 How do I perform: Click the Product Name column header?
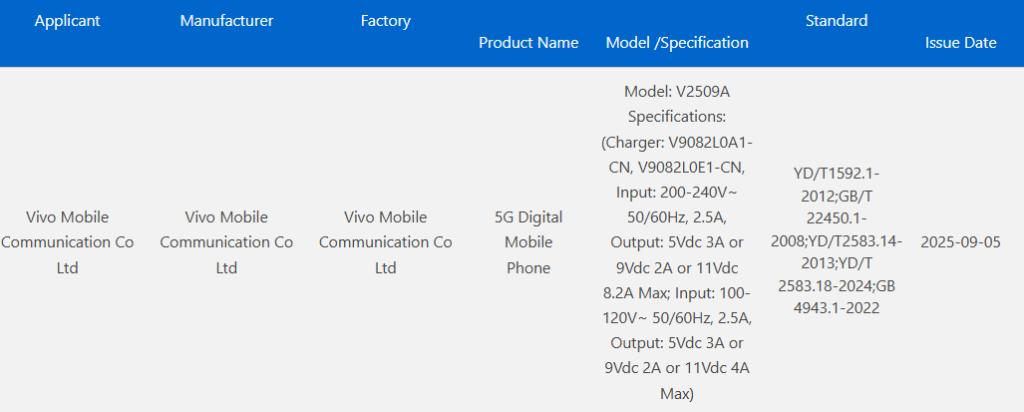click(x=528, y=43)
